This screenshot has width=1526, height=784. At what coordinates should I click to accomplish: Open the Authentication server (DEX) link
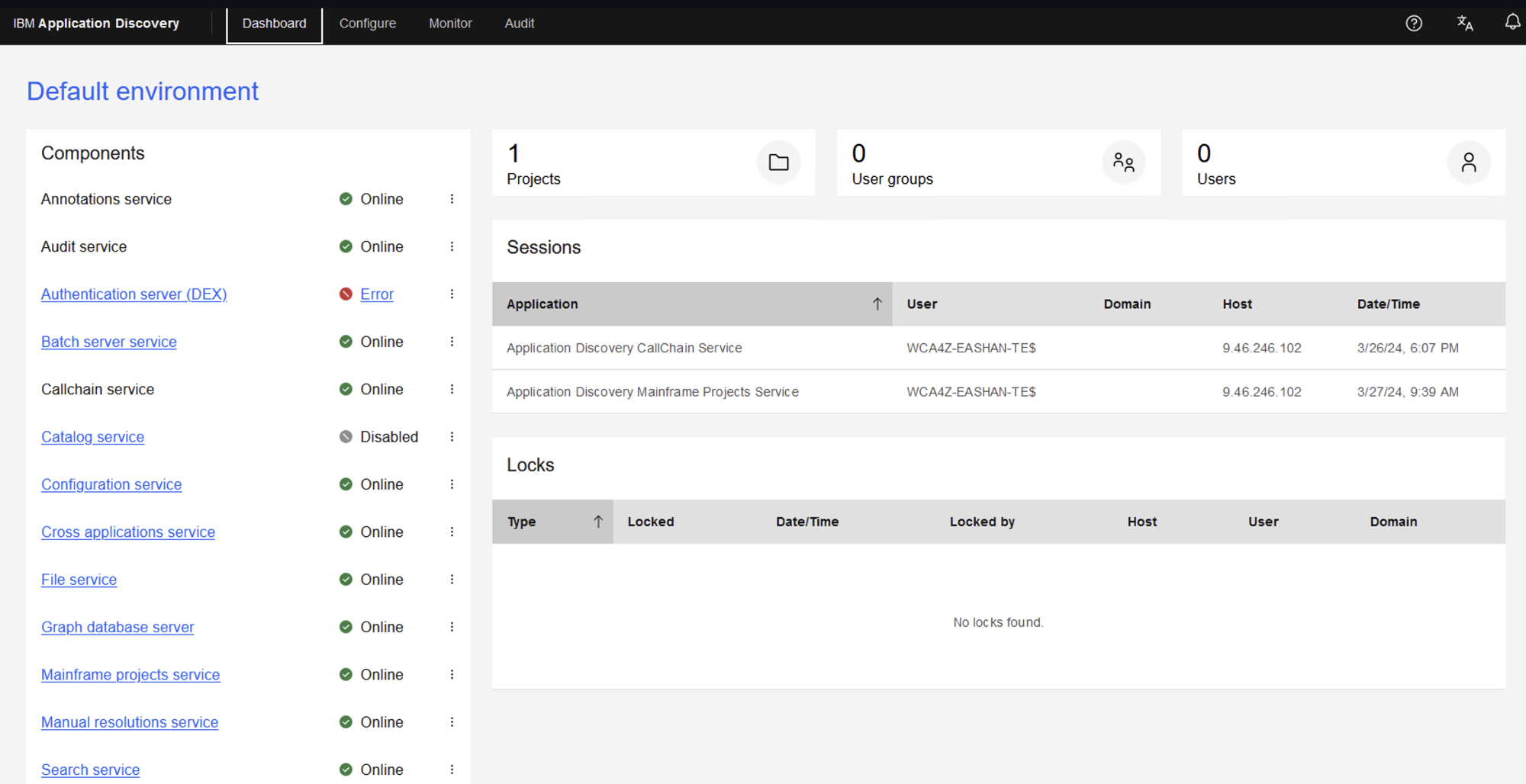(x=134, y=294)
